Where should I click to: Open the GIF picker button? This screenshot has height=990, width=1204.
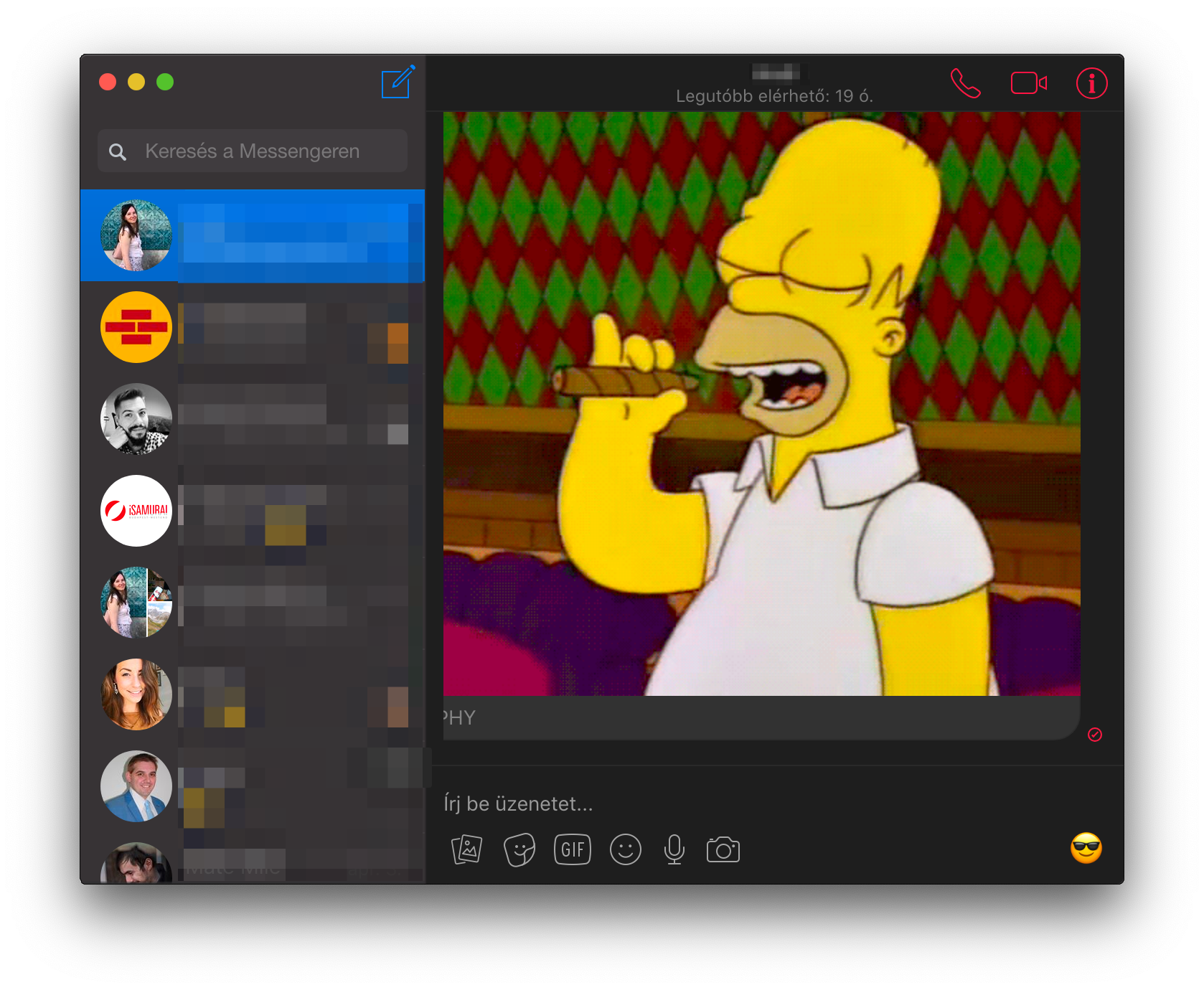[573, 850]
